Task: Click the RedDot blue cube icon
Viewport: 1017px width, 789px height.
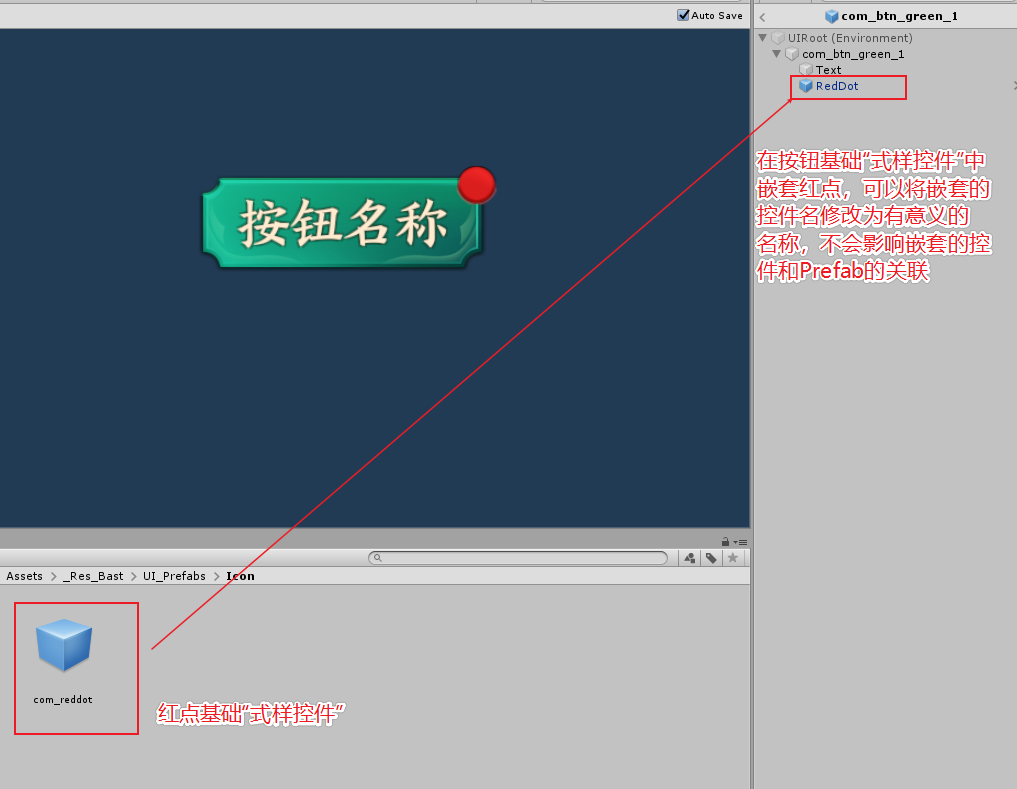Action: tap(806, 86)
